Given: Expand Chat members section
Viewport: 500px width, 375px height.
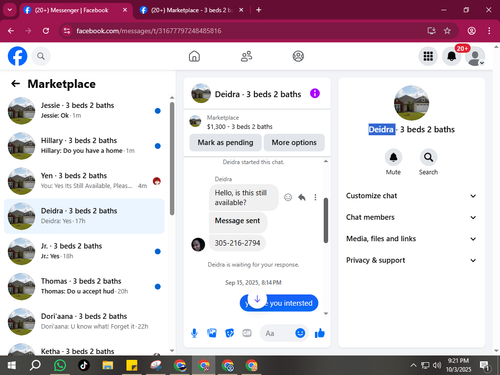Looking at the screenshot, I should pyautogui.click(x=411, y=217).
